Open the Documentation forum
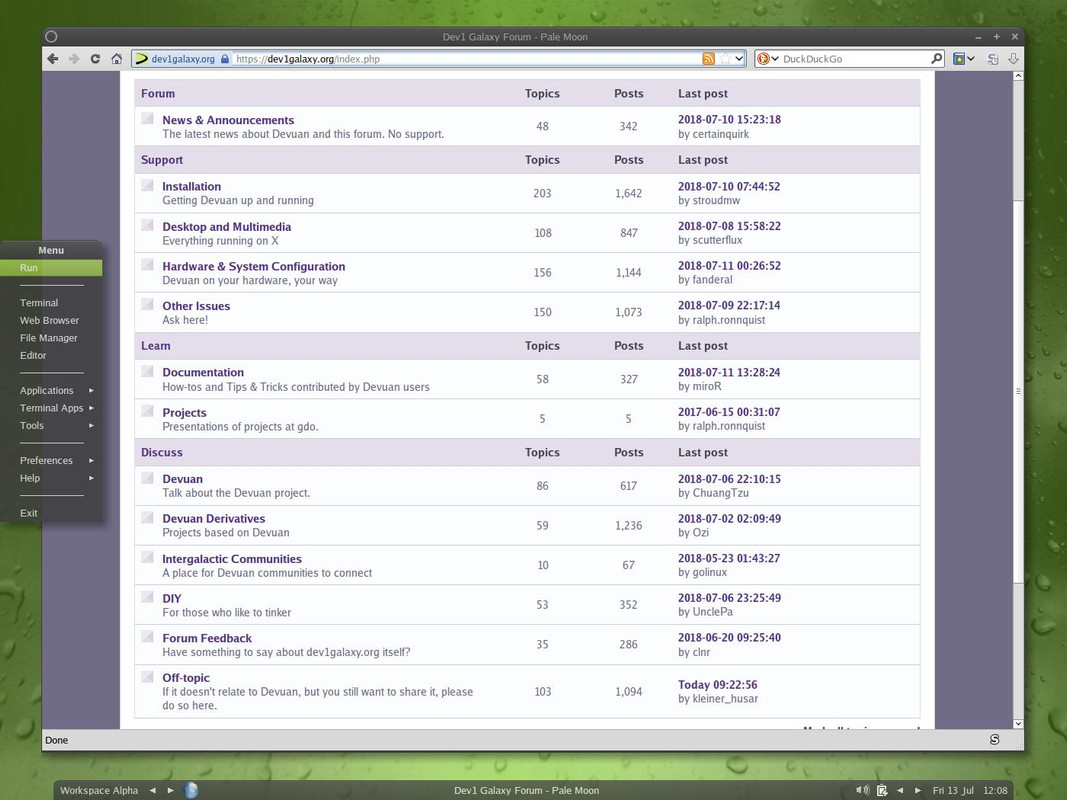Viewport: 1067px width, 800px height. tap(203, 372)
